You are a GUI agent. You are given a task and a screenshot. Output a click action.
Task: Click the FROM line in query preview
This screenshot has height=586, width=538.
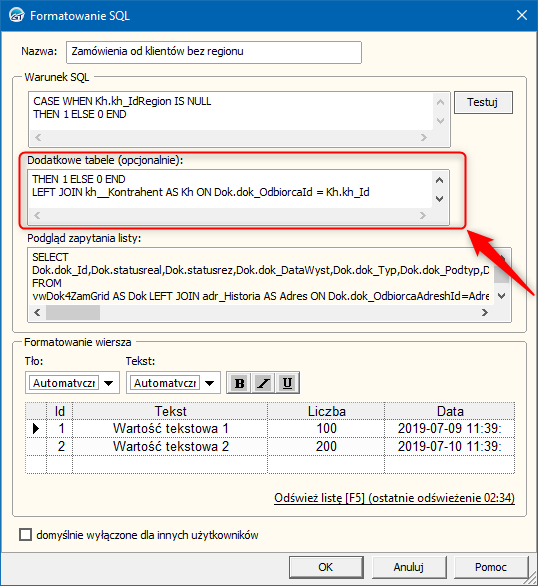pos(47,283)
